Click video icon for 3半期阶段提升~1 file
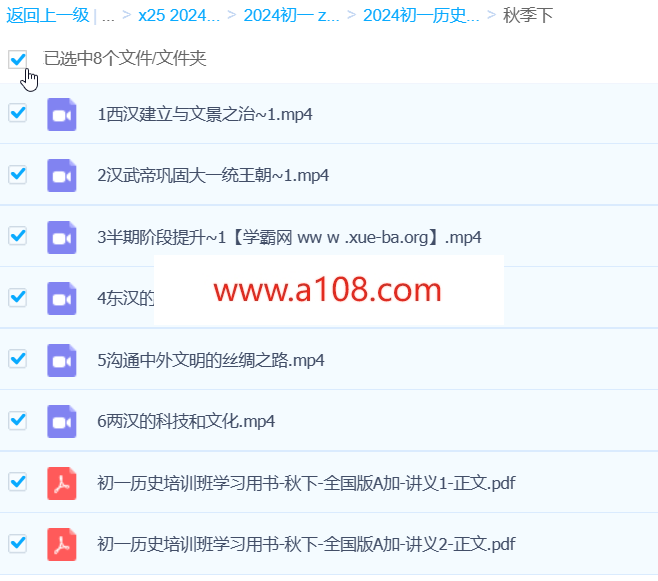 point(62,237)
